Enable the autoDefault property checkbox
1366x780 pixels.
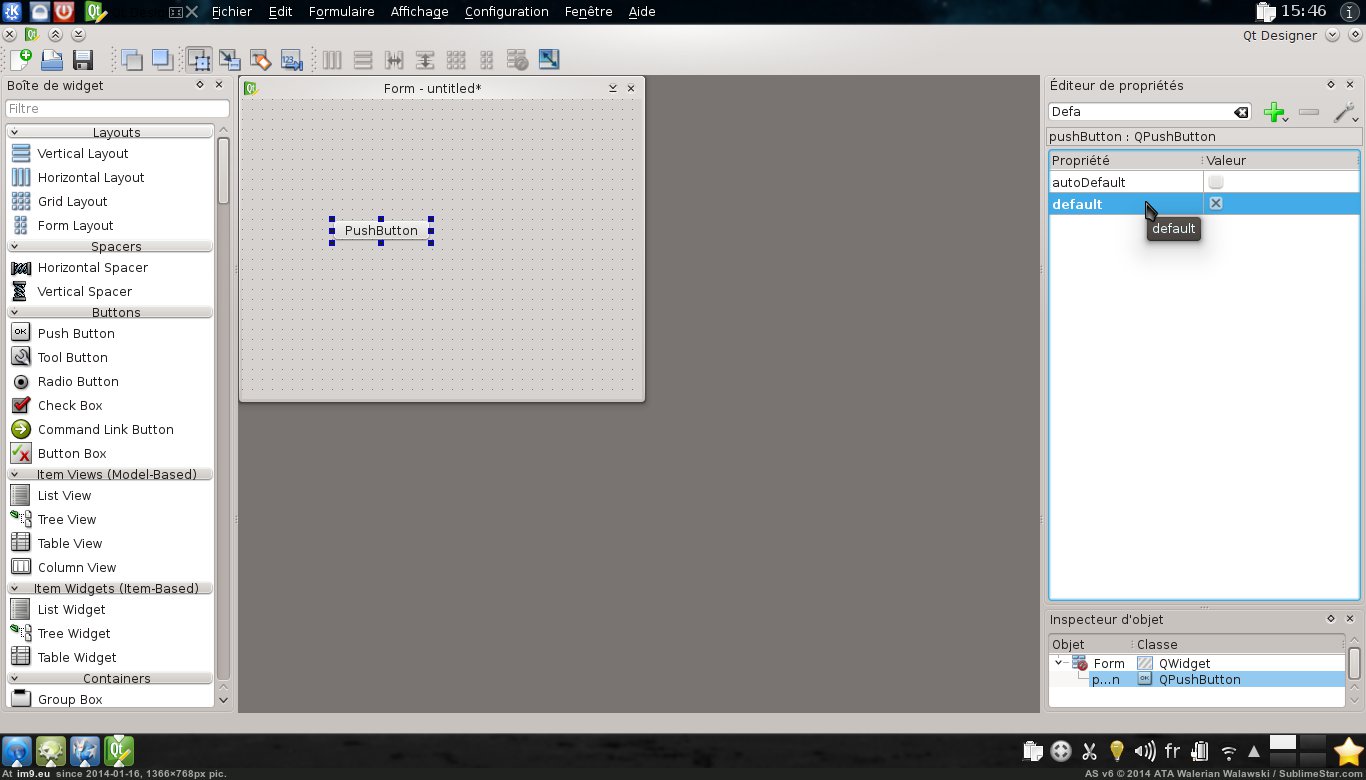[1216, 182]
